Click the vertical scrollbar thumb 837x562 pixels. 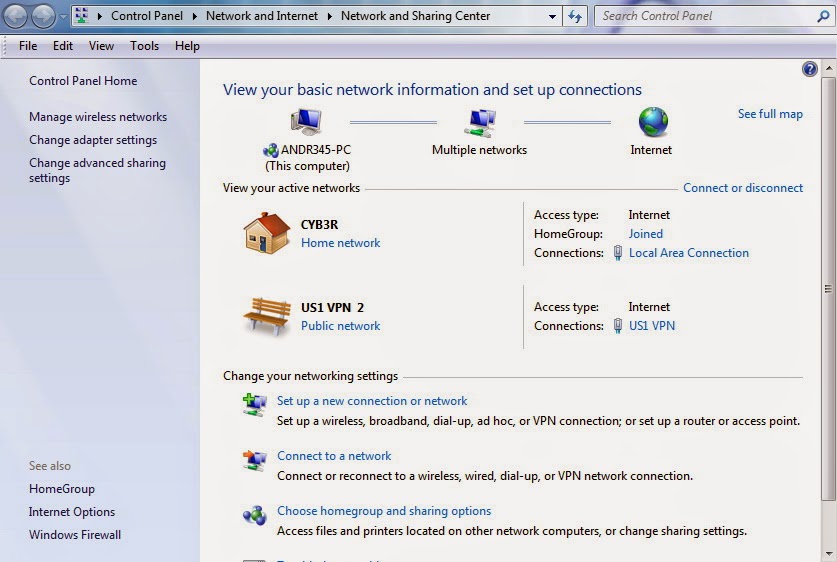828,289
